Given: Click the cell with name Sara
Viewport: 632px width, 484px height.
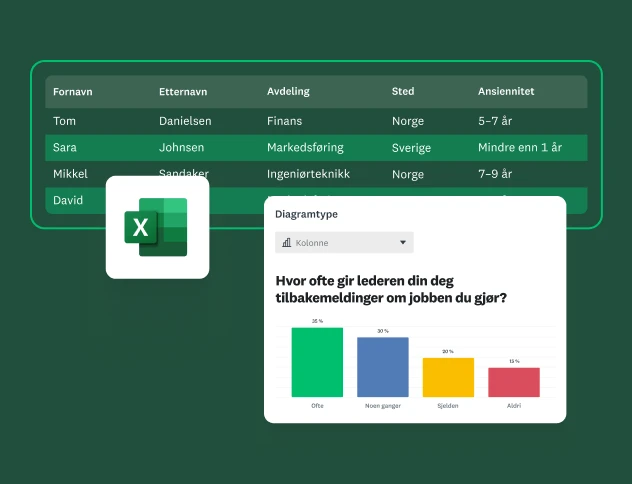Looking at the screenshot, I should [64, 147].
